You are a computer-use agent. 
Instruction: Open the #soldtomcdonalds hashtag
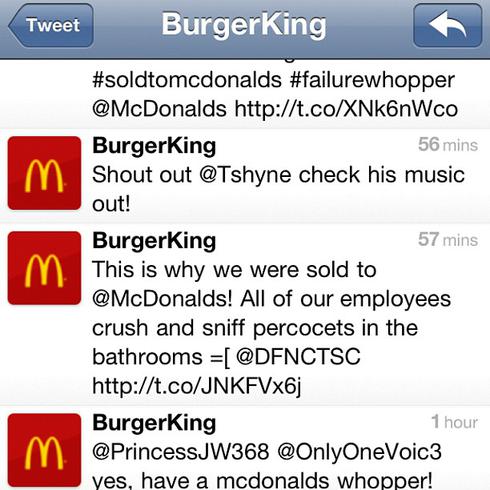click(187, 80)
